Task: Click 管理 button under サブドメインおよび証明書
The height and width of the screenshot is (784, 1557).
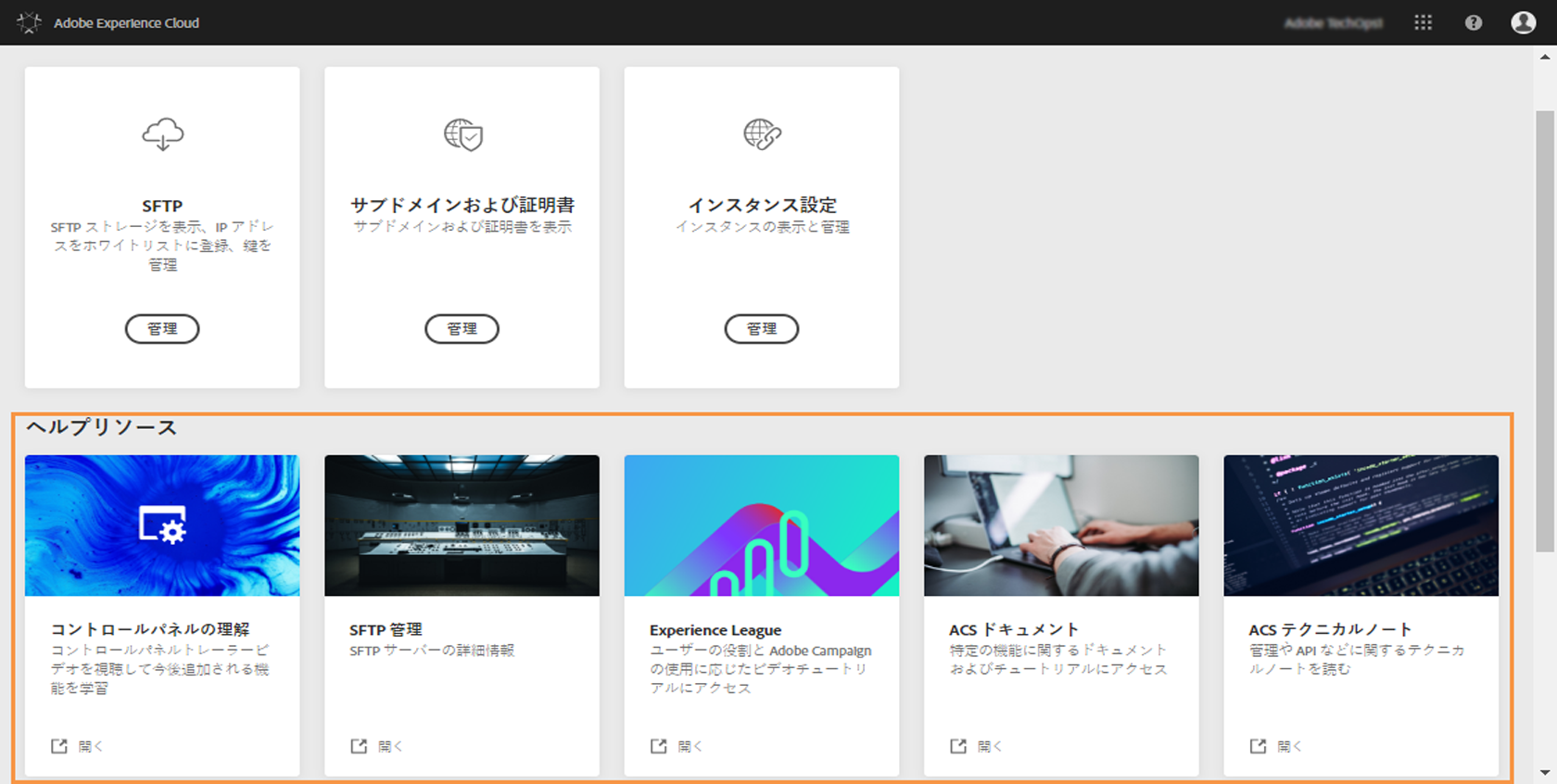Action: click(x=462, y=329)
